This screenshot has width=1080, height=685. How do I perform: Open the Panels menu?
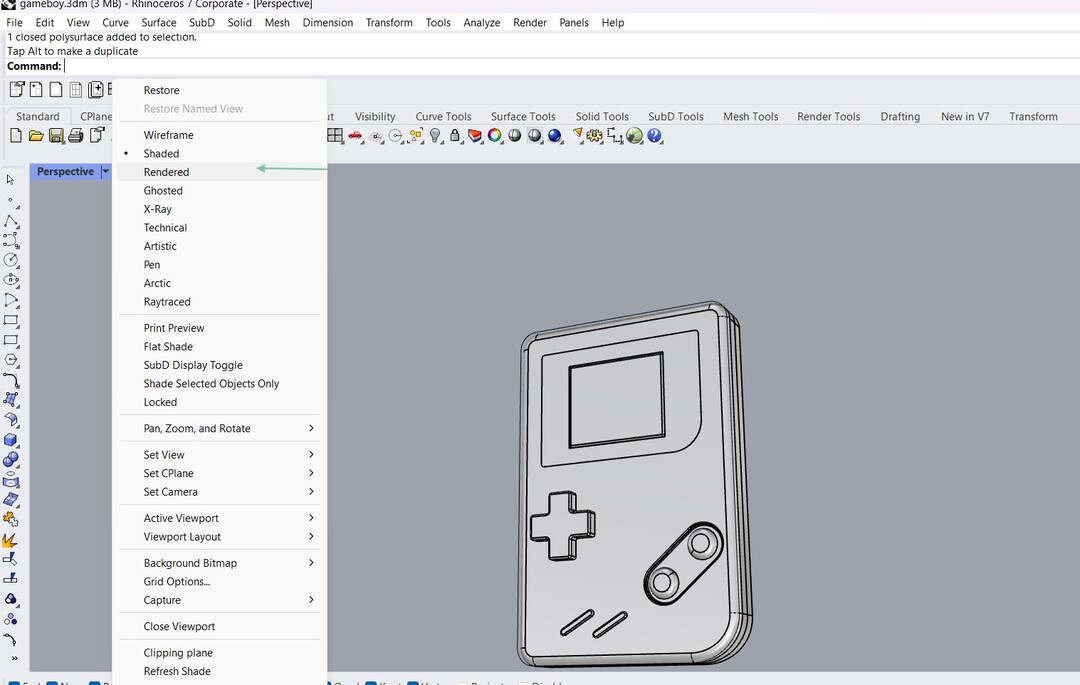point(574,23)
